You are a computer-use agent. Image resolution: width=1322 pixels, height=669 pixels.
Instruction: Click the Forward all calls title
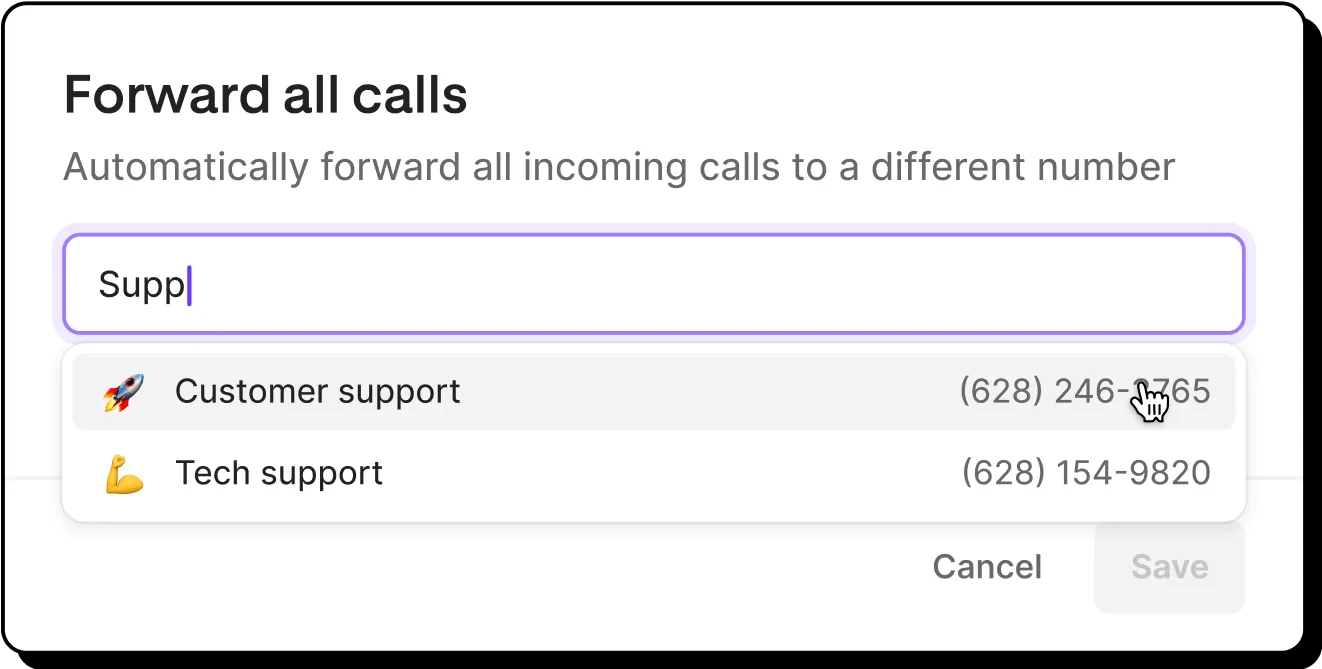tap(265, 94)
